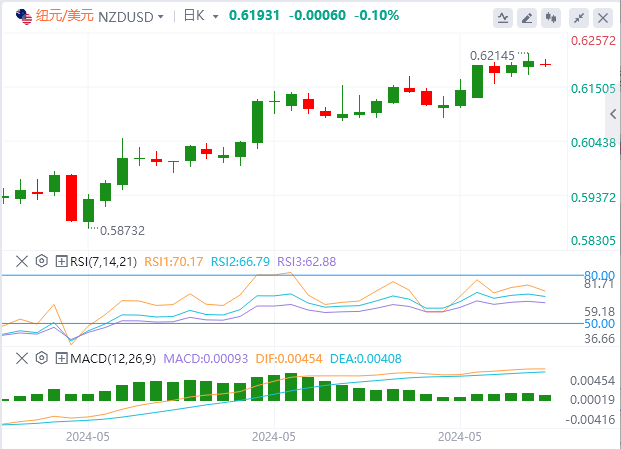Click the RSI 50.00 level label
Viewport: 621px width, 449px height.
pyautogui.click(x=599, y=323)
